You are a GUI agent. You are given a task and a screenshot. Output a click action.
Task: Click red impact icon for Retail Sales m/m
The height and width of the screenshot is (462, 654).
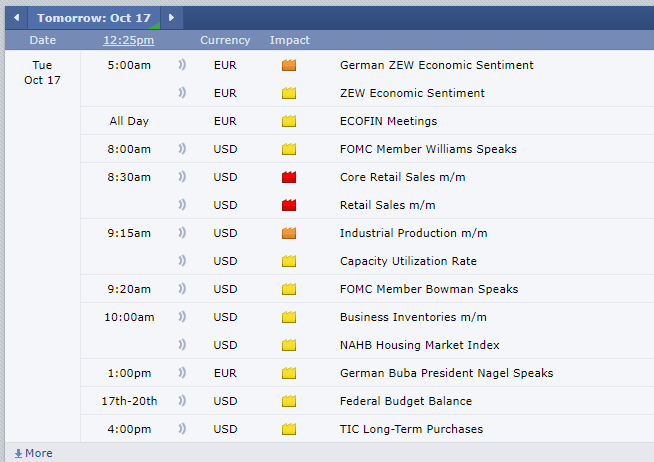[289, 205]
